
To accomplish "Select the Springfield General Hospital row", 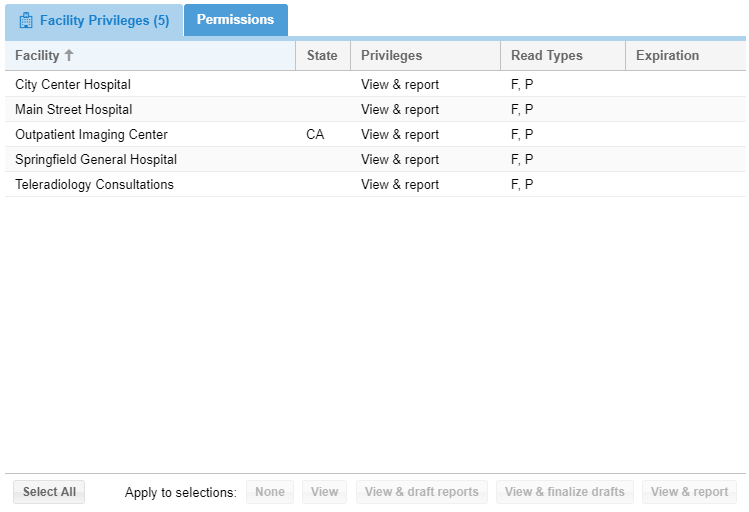I will pyautogui.click(x=375, y=159).
